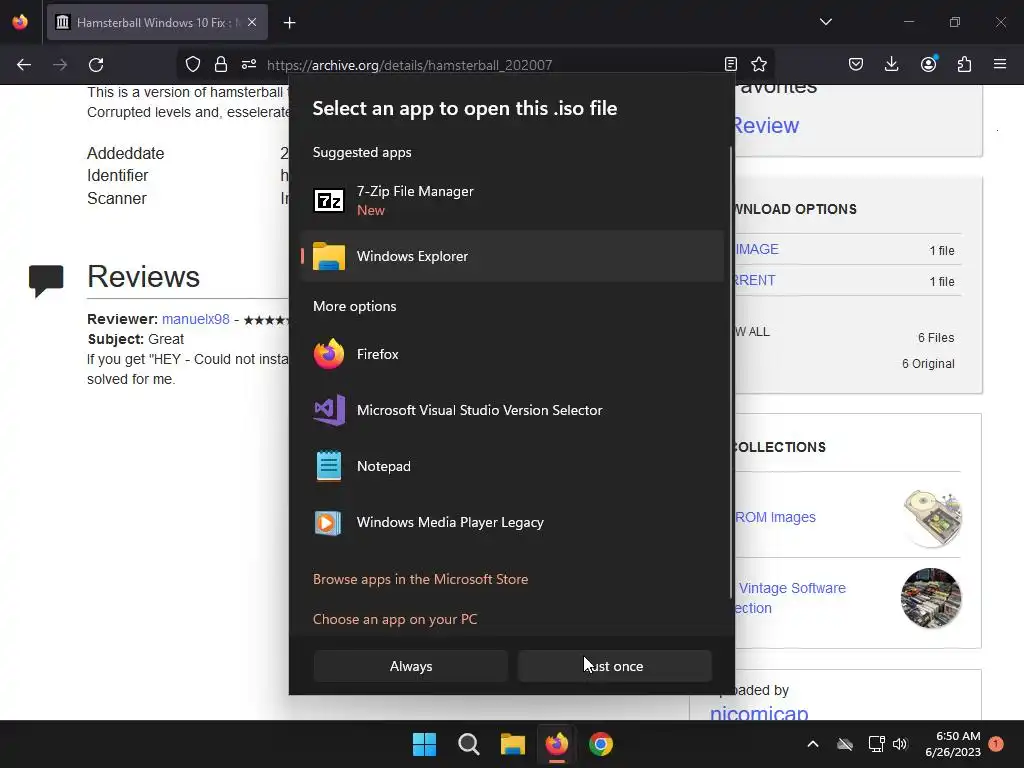This screenshot has width=1024, height=768.
Task: Go back with the browser back arrow
Action: click(x=24, y=65)
